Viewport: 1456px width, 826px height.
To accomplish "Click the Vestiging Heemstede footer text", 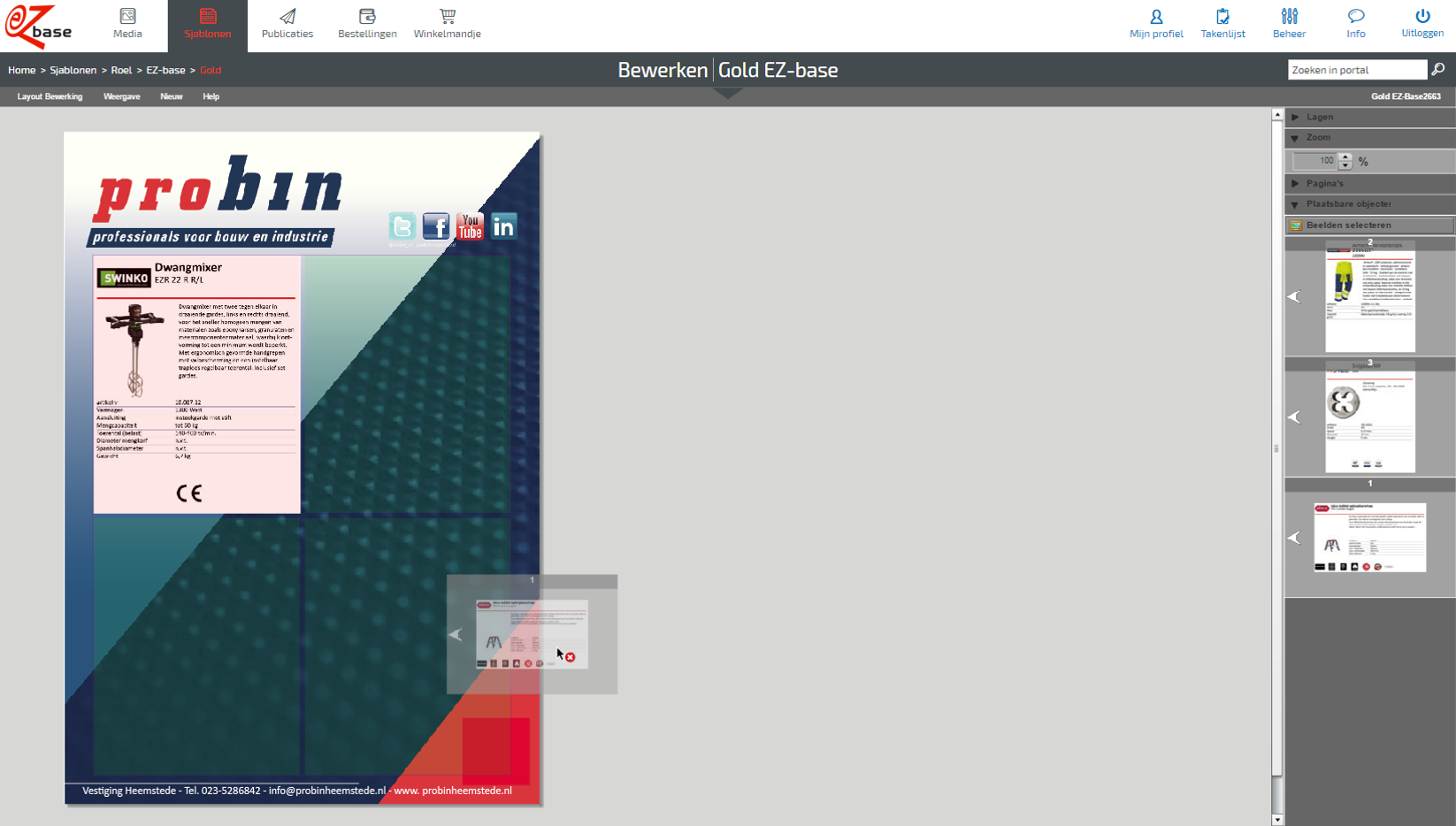I will coord(297,791).
